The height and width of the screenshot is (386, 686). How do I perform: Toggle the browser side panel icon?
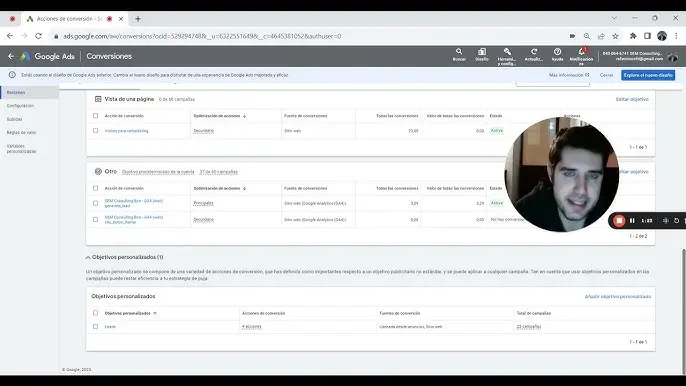(x=647, y=36)
